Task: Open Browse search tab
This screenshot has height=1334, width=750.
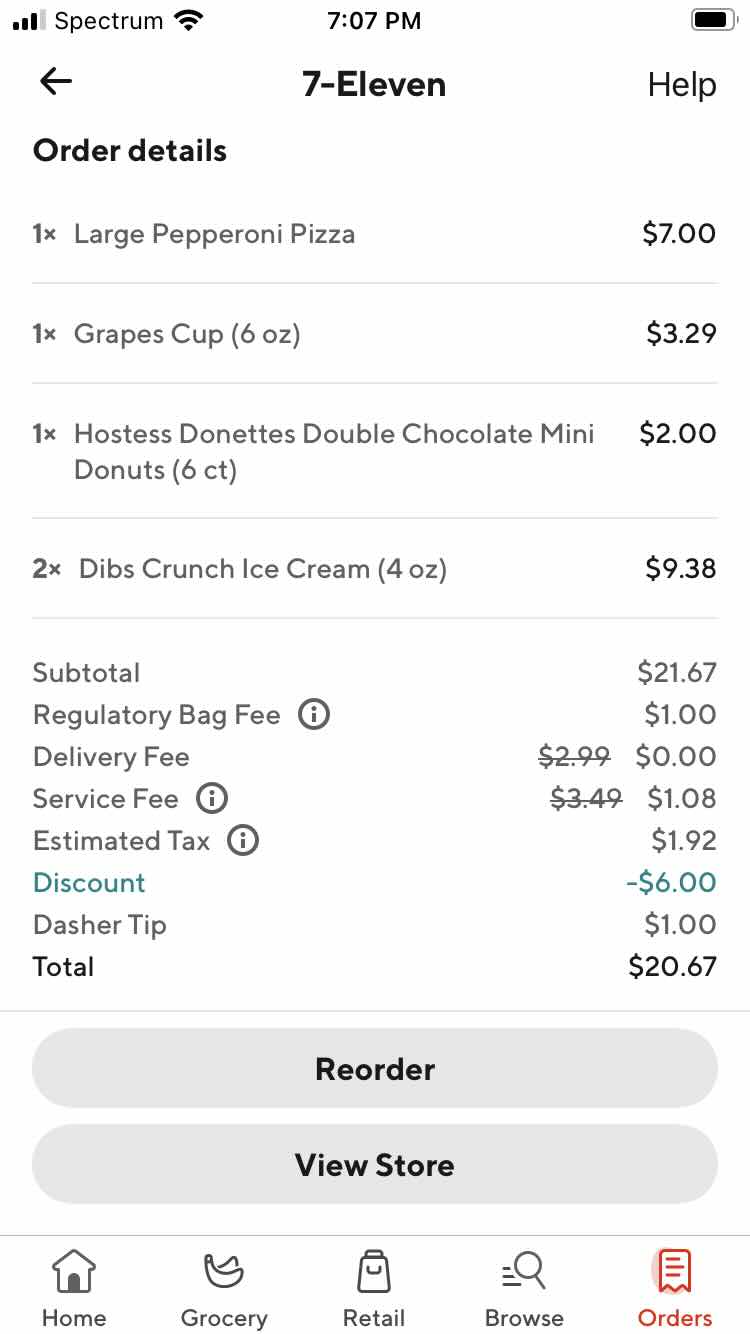Action: pos(524,1289)
